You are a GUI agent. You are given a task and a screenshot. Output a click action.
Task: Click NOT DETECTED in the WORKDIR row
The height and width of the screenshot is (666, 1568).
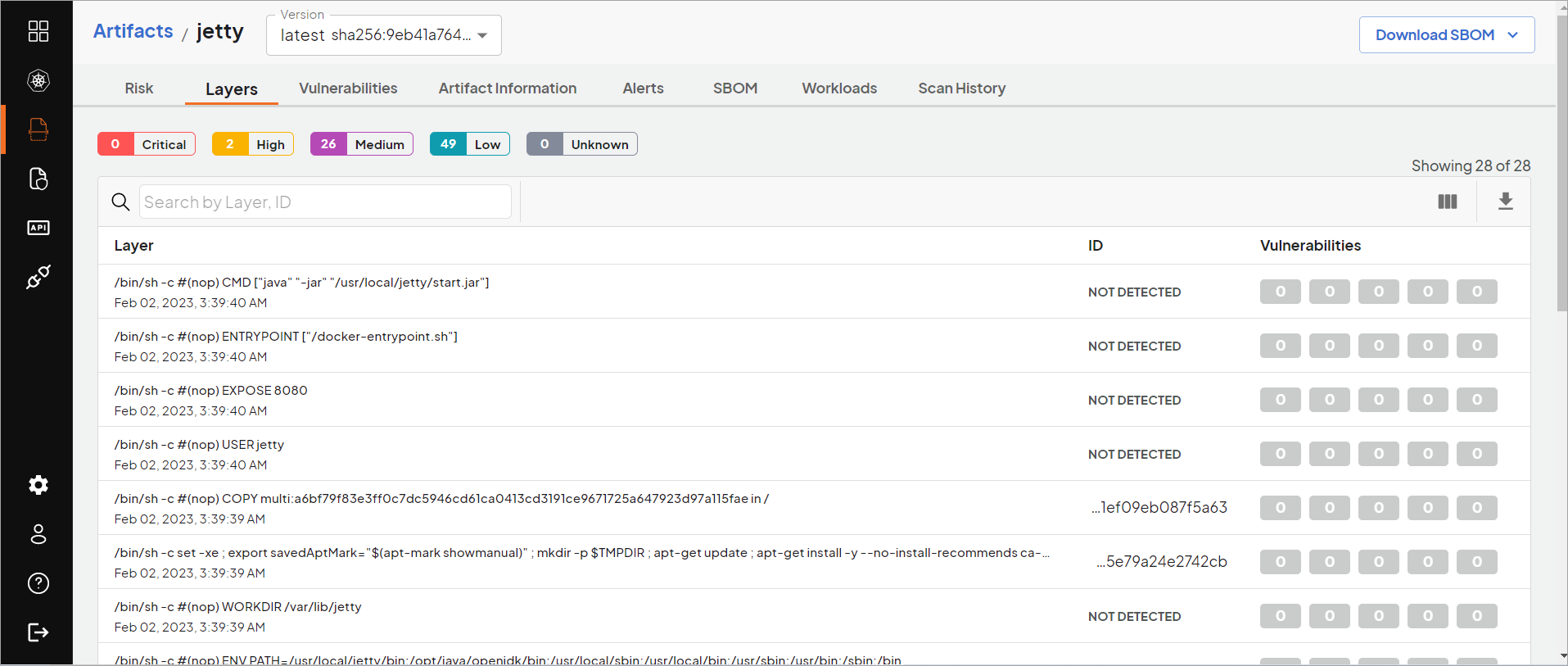(1134, 616)
